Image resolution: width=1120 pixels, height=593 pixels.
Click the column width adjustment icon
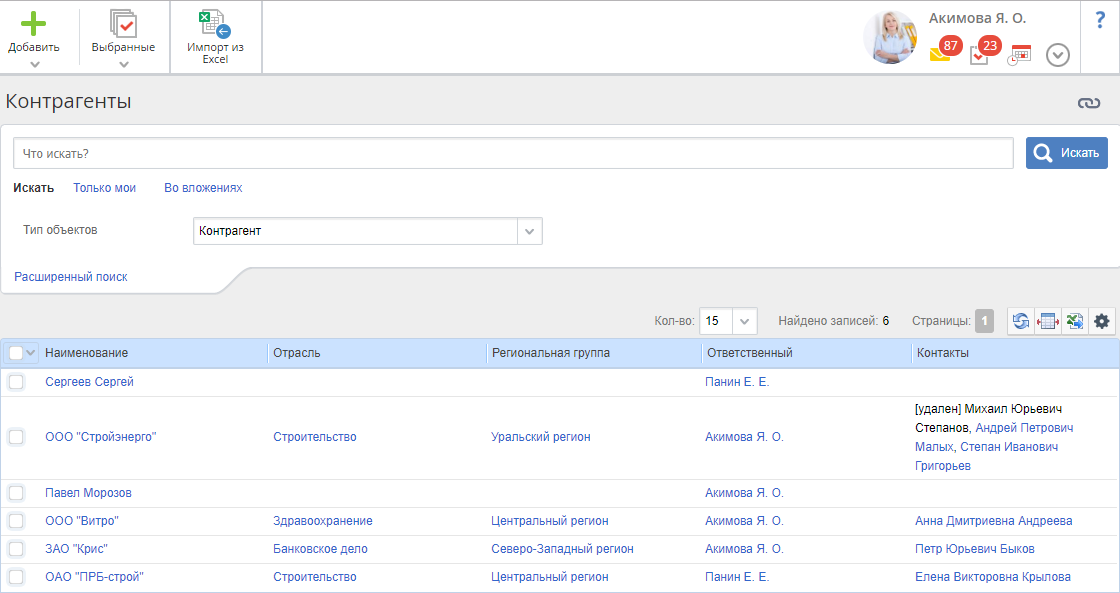pyautogui.click(x=1048, y=321)
